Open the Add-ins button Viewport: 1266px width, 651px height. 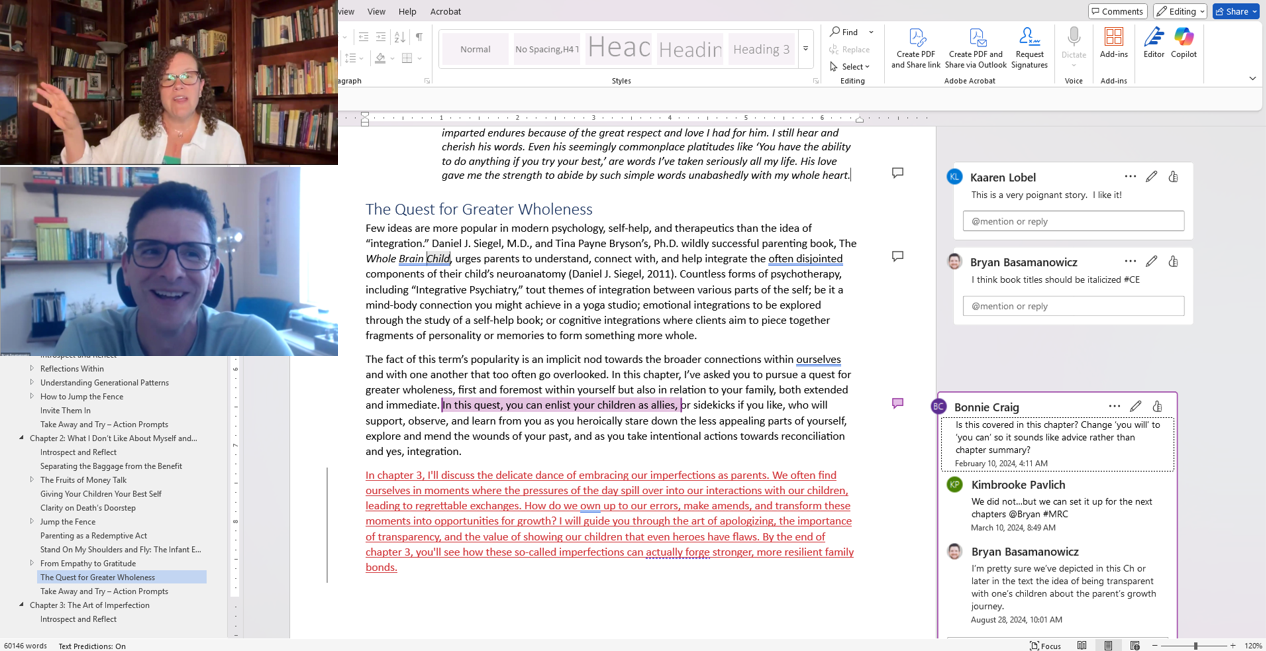point(1113,43)
